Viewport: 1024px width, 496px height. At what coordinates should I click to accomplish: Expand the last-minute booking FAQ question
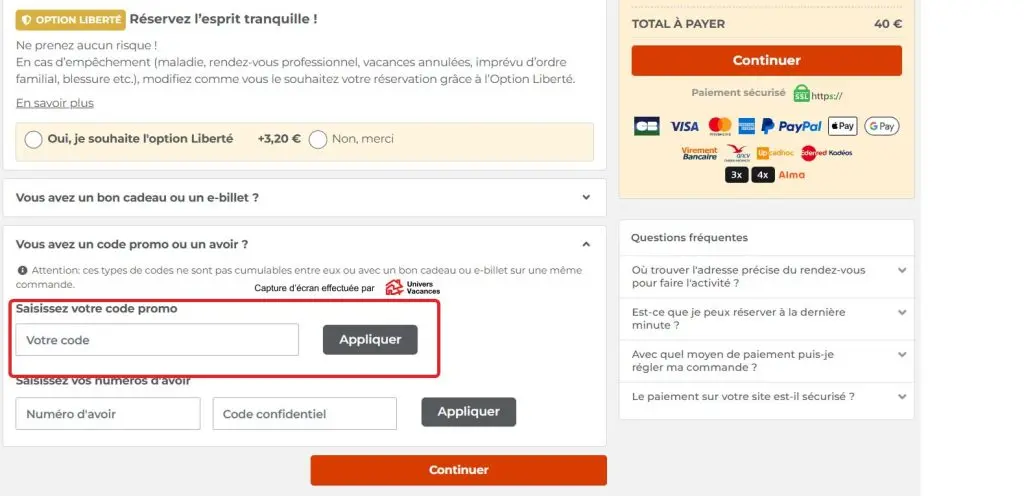click(x=767, y=318)
